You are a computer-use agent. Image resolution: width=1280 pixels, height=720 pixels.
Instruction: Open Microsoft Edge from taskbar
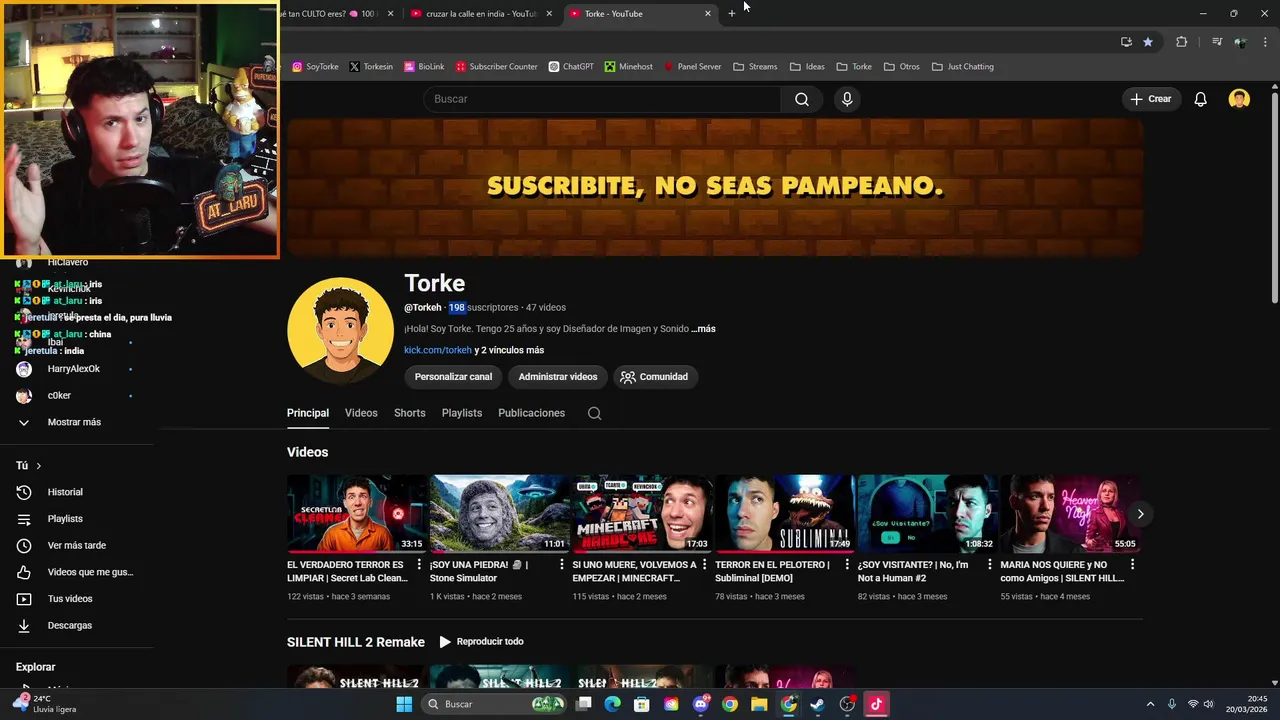(613, 704)
